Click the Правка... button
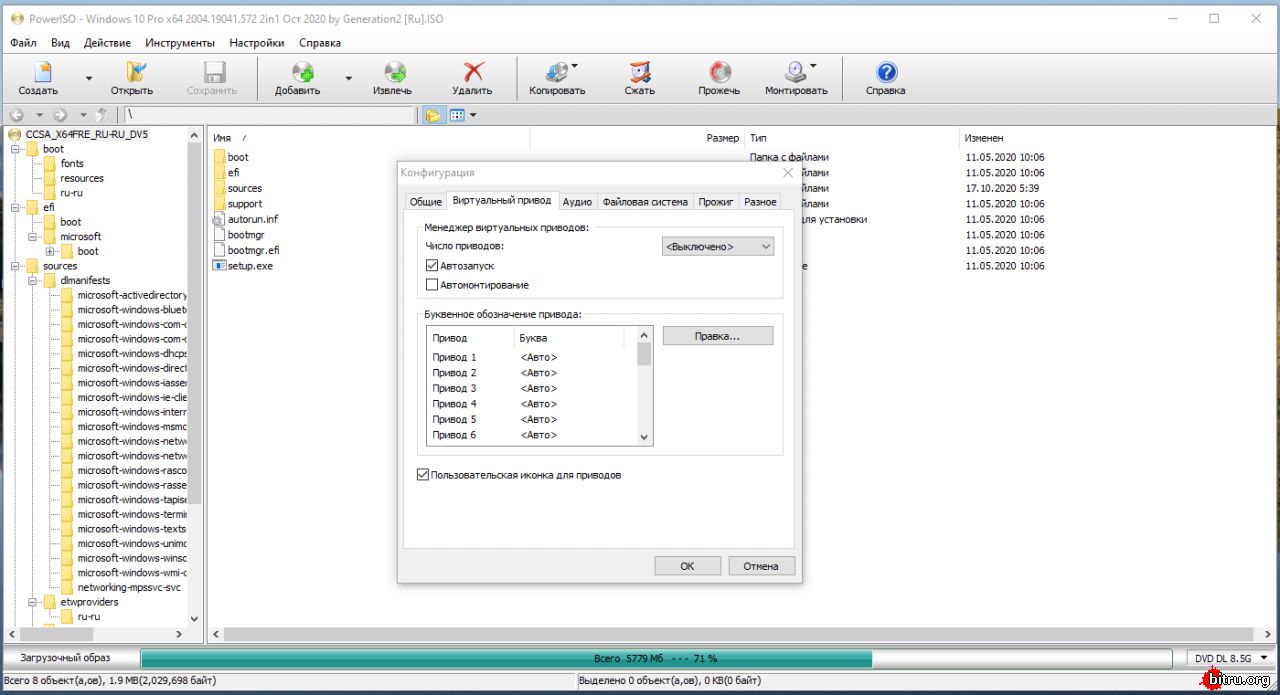The image size is (1280, 695). pyautogui.click(x=717, y=336)
